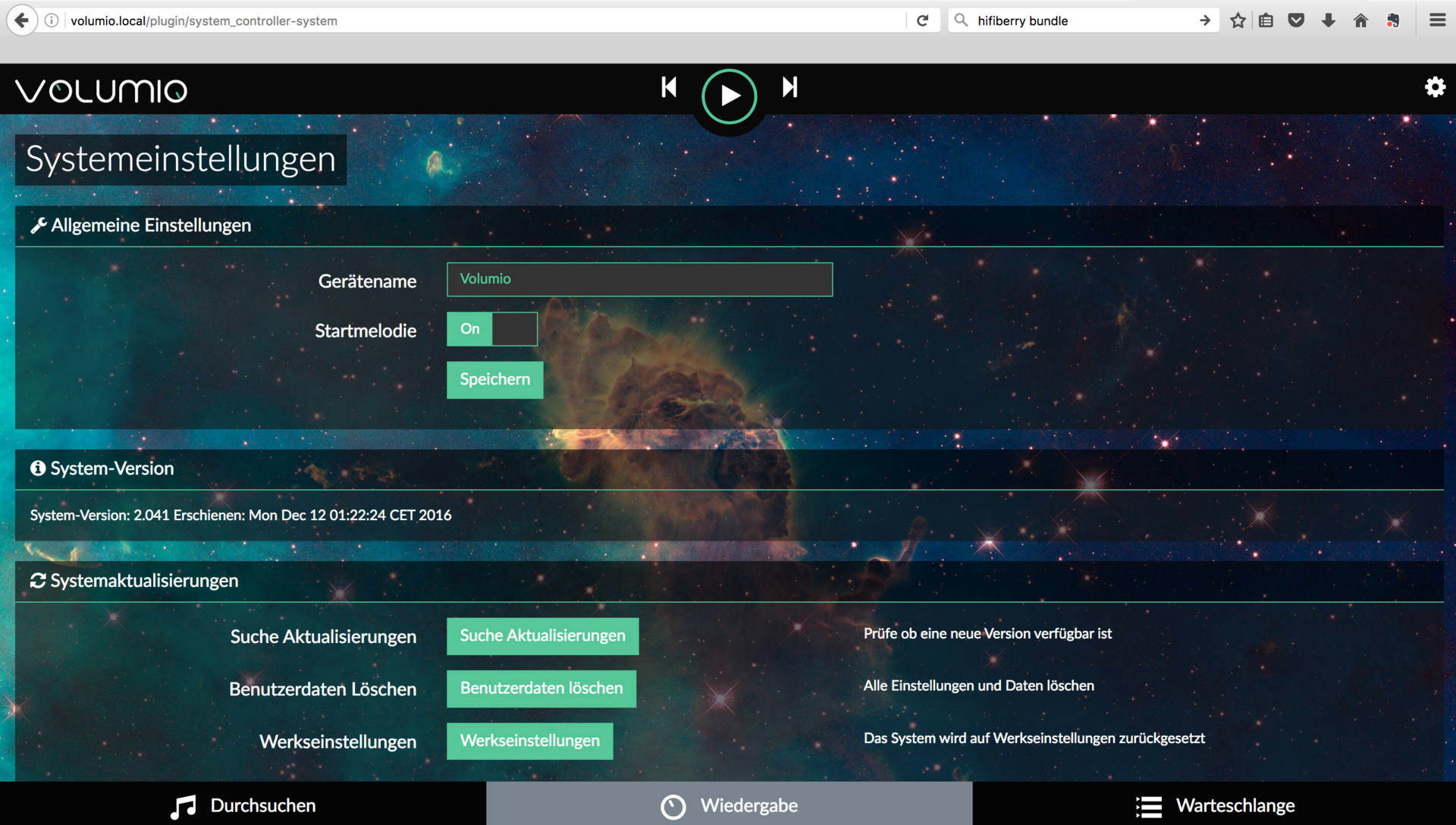Save page to Pocket icon
This screenshot has width=1456, height=825.
pos(1296,20)
